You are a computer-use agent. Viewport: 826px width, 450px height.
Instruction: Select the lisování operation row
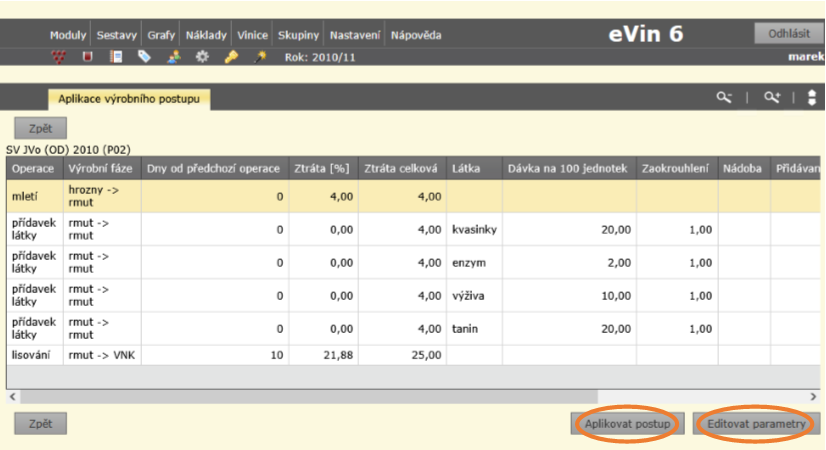click(x=34, y=355)
